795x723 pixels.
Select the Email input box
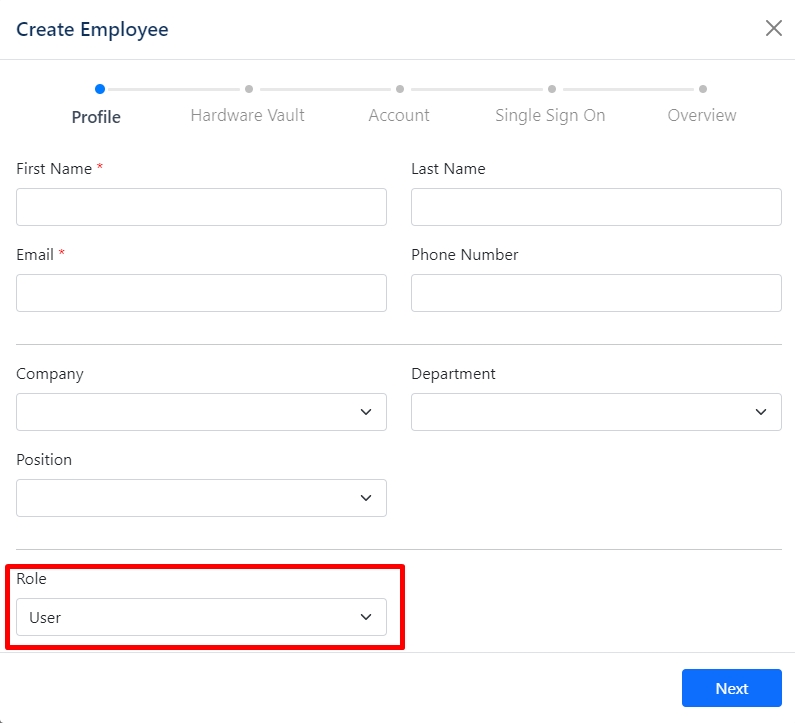point(201,293)
